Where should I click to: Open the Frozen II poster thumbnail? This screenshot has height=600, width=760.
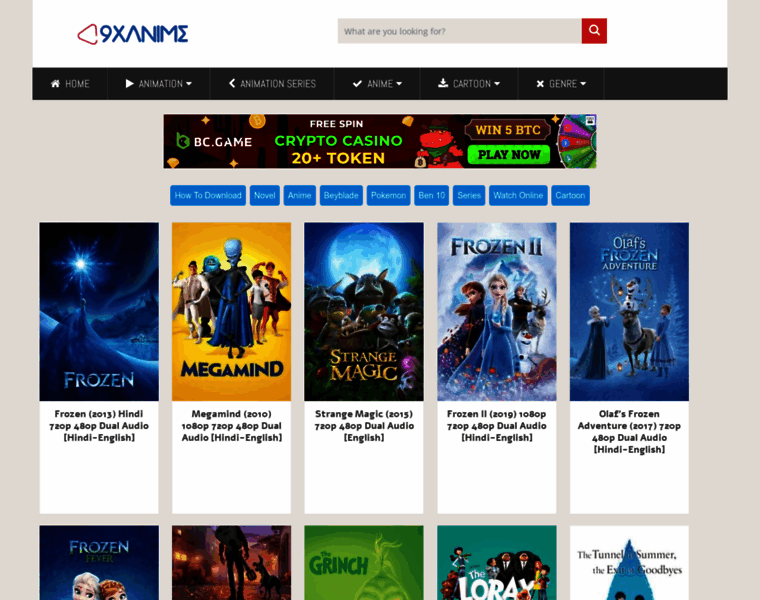(x=497, y=312)
